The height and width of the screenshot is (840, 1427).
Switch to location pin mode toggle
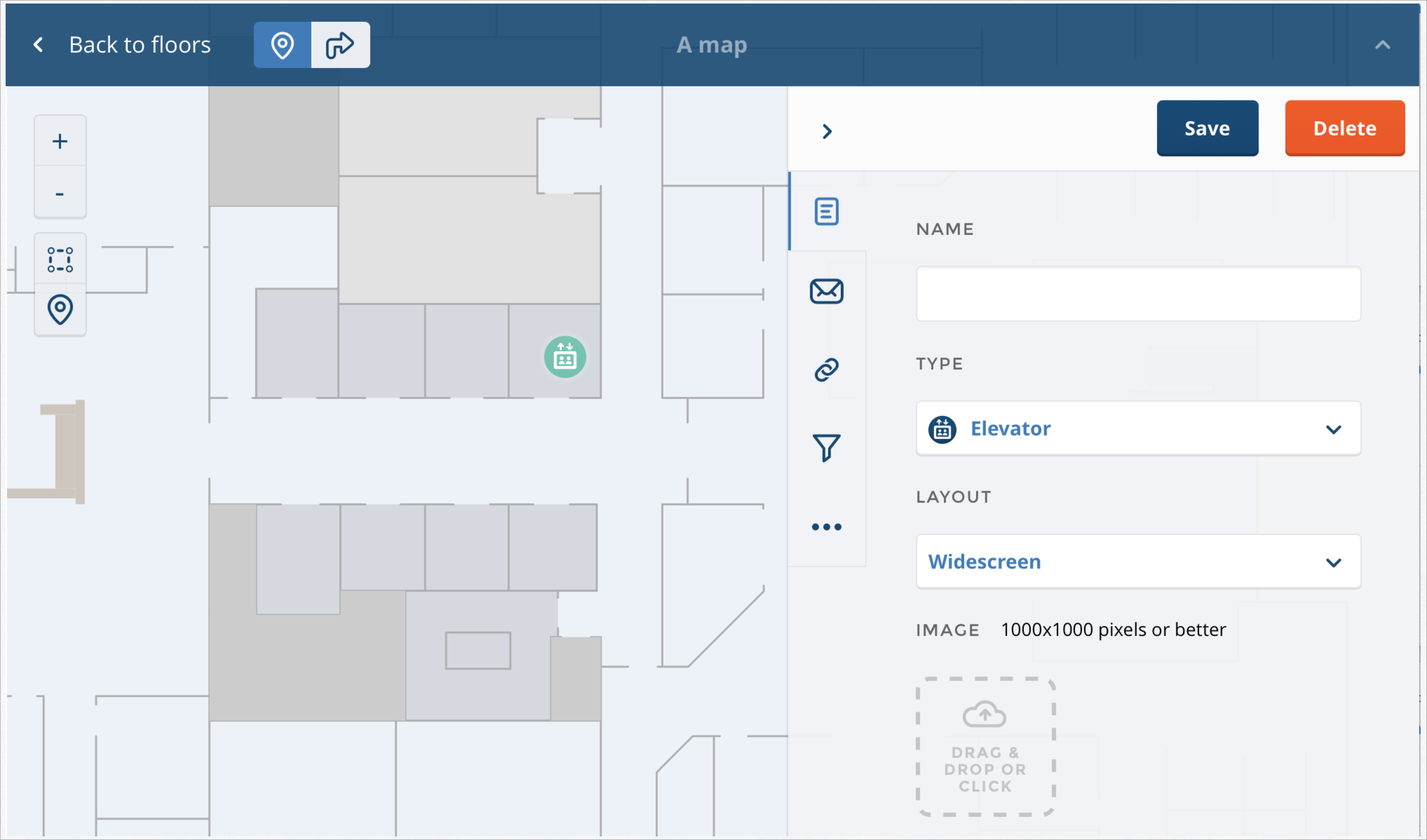click(282, 45)
